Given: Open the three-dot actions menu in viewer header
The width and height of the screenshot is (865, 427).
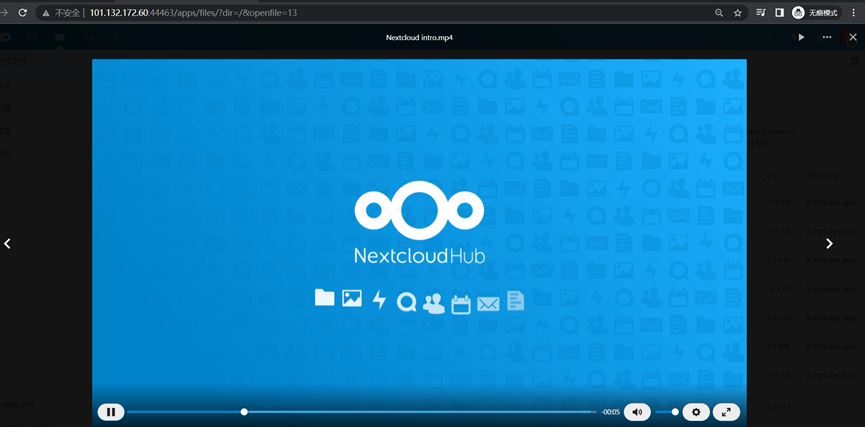Looking at the screenshot, I should click(x=826, y=37).
